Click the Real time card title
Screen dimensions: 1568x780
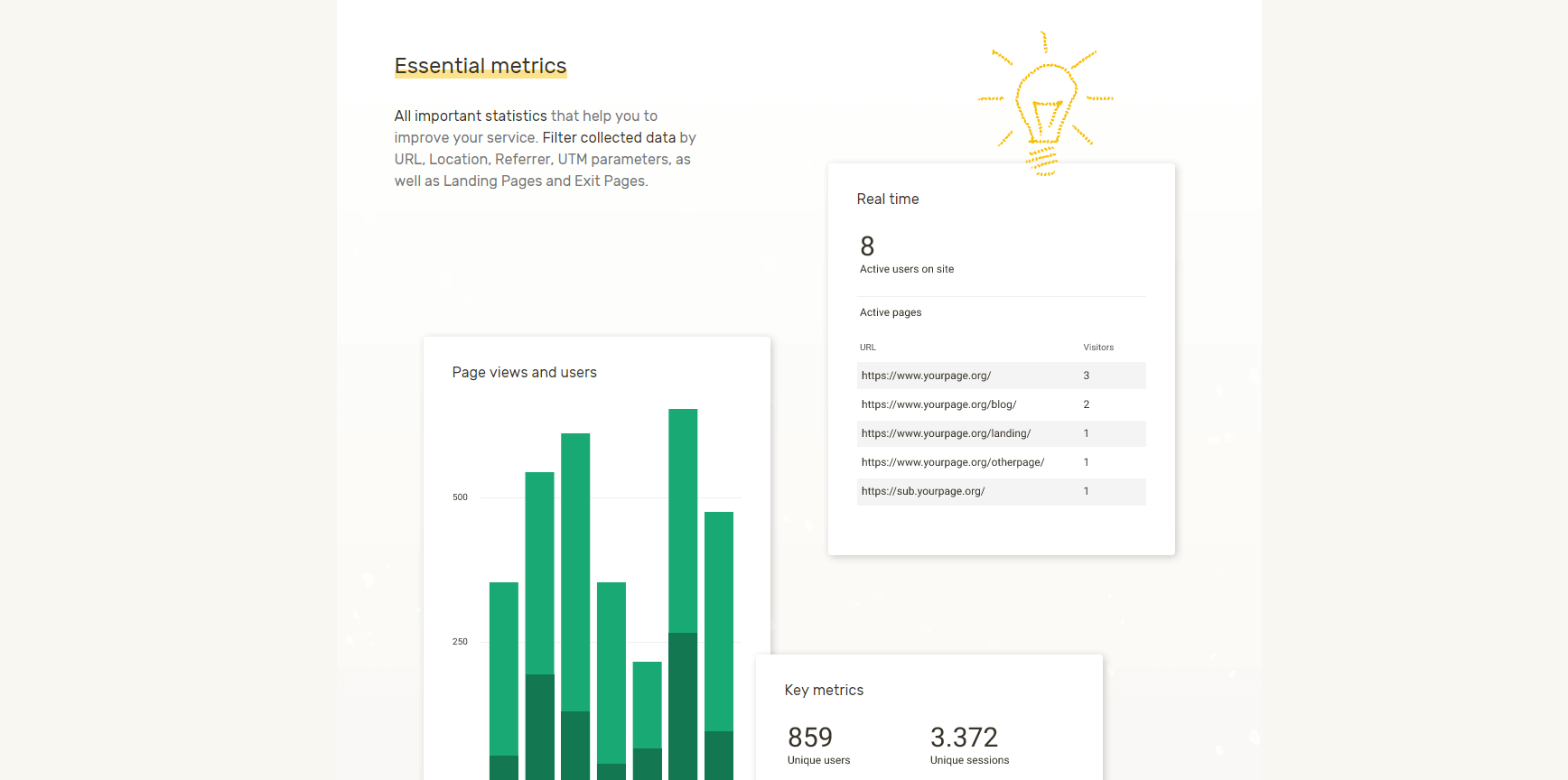click(x=888, y=200)
